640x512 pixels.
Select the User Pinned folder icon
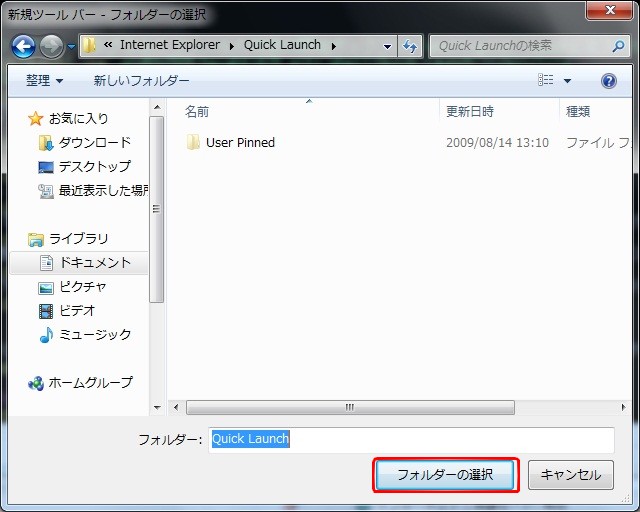[x=194, y=143]
